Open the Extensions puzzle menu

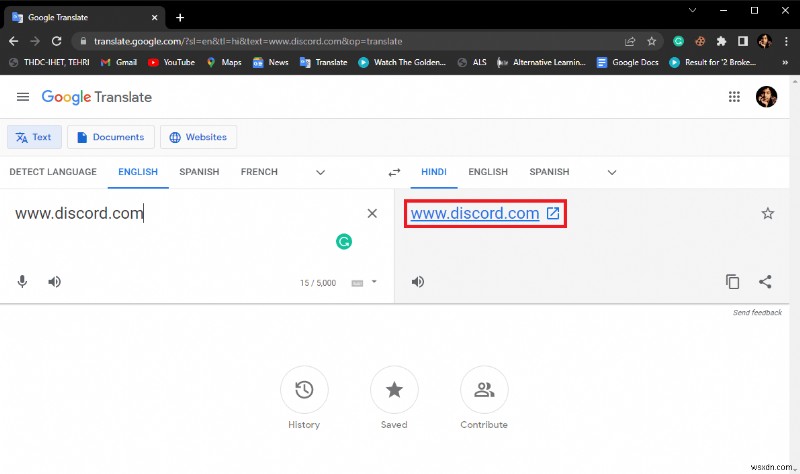tap(721, 41)
